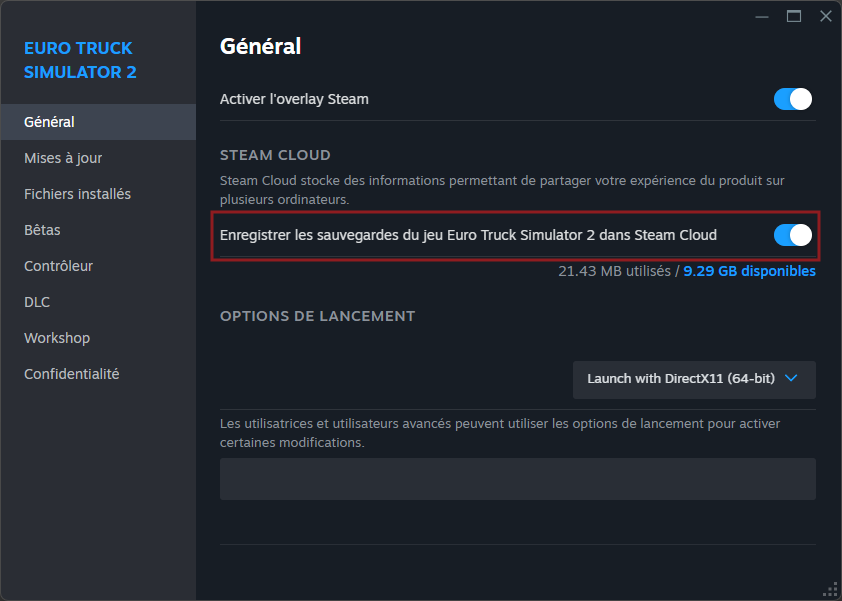The width and height of the screenshot is (842, 601).
Task: Click the launch options text field
Action: point(518,479)
